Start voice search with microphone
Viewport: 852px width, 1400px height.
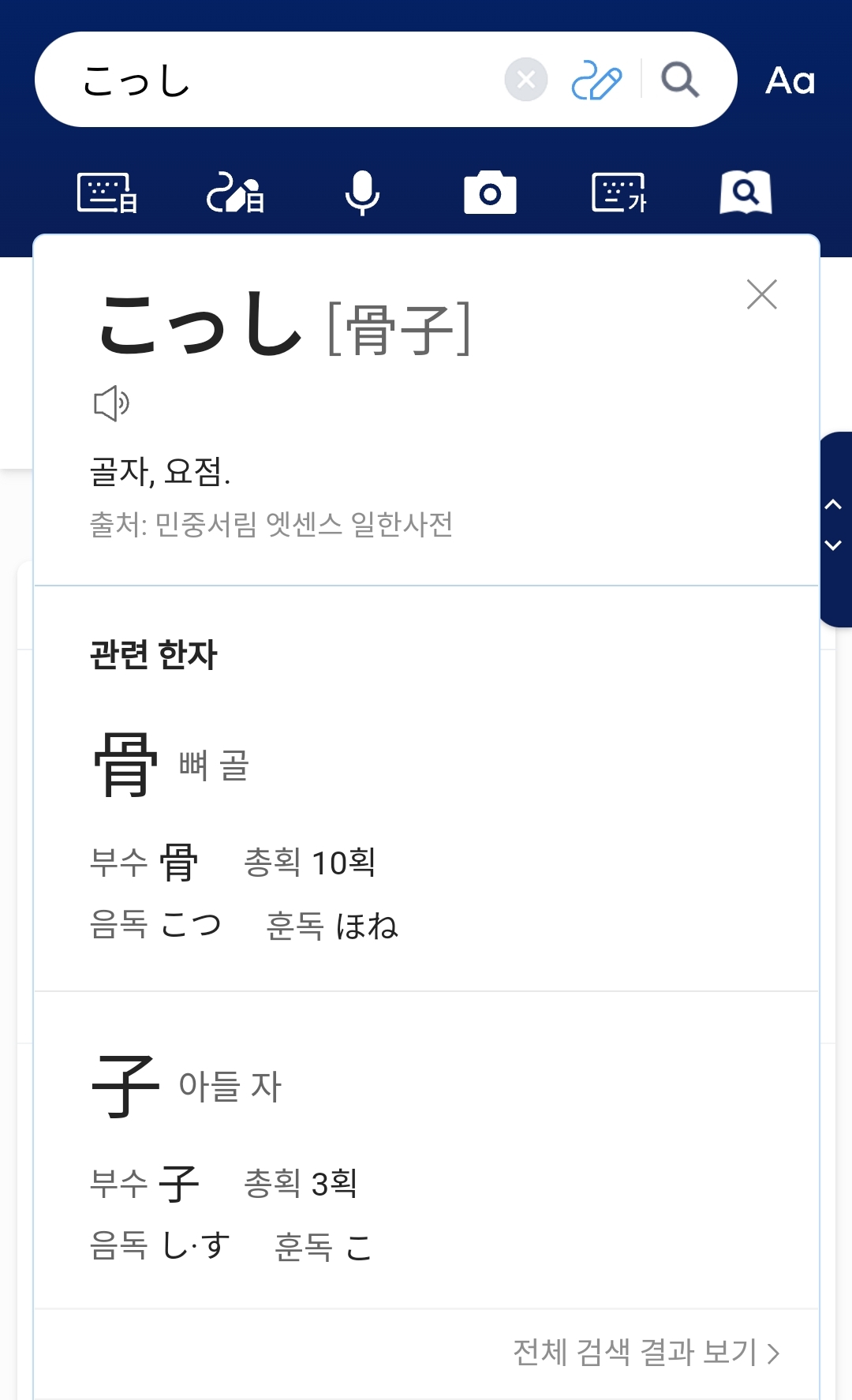point(362,193)
